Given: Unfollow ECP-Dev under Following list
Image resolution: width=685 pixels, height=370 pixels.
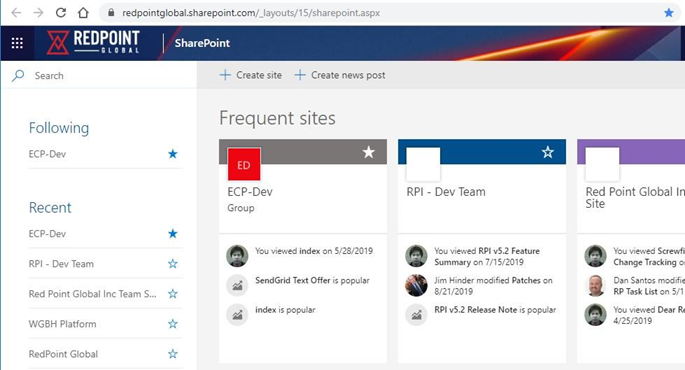Looking at the screenshot, I should point(173,154).
